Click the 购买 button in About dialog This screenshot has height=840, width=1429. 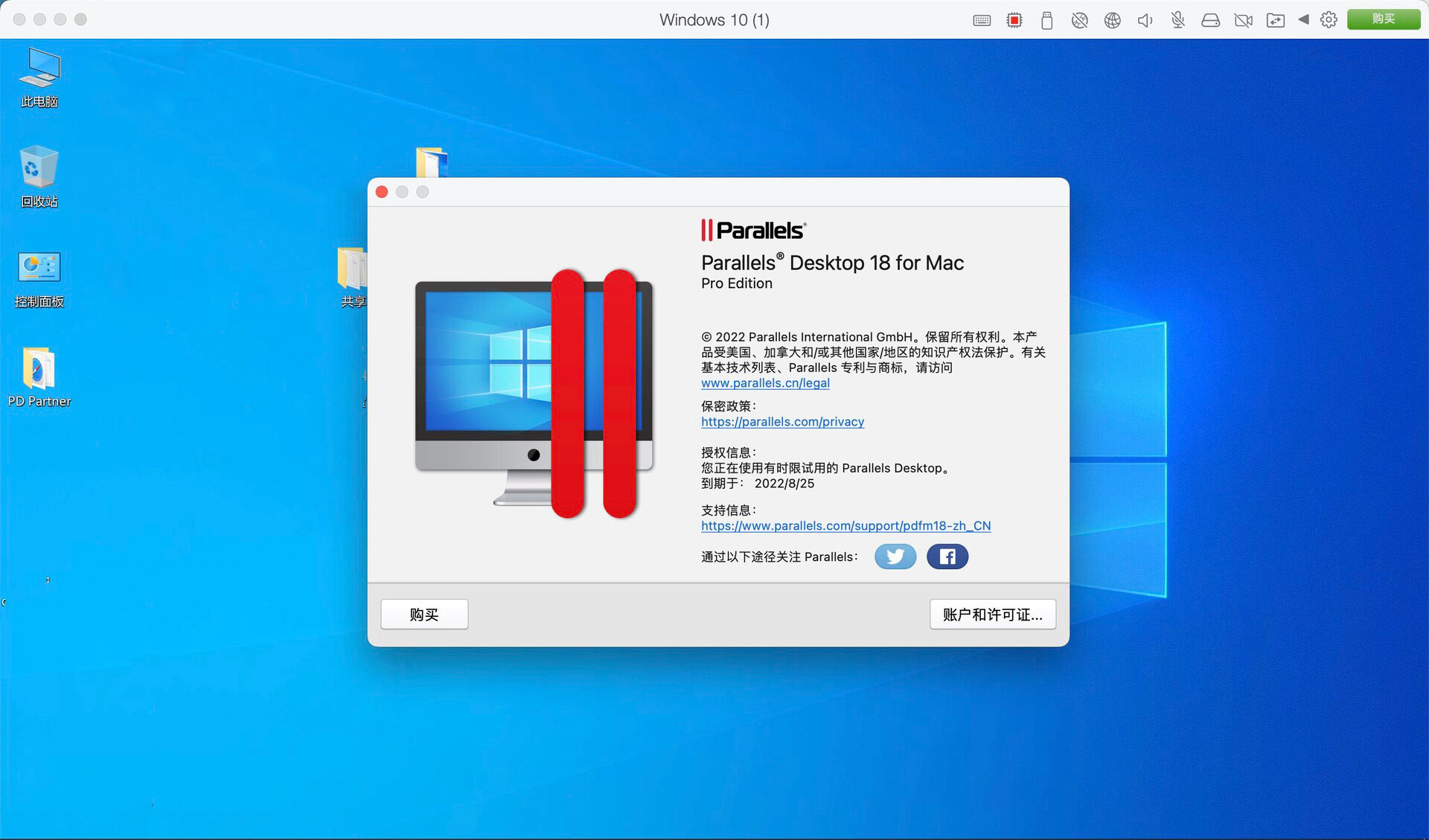point(424,615)
